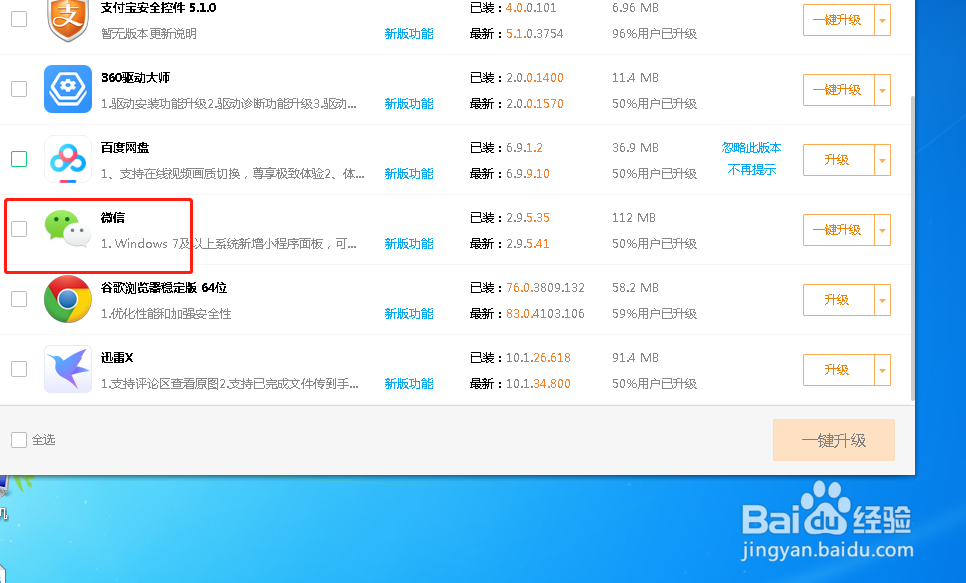Click 一键升级 button for 微信

tap(838, 230)
